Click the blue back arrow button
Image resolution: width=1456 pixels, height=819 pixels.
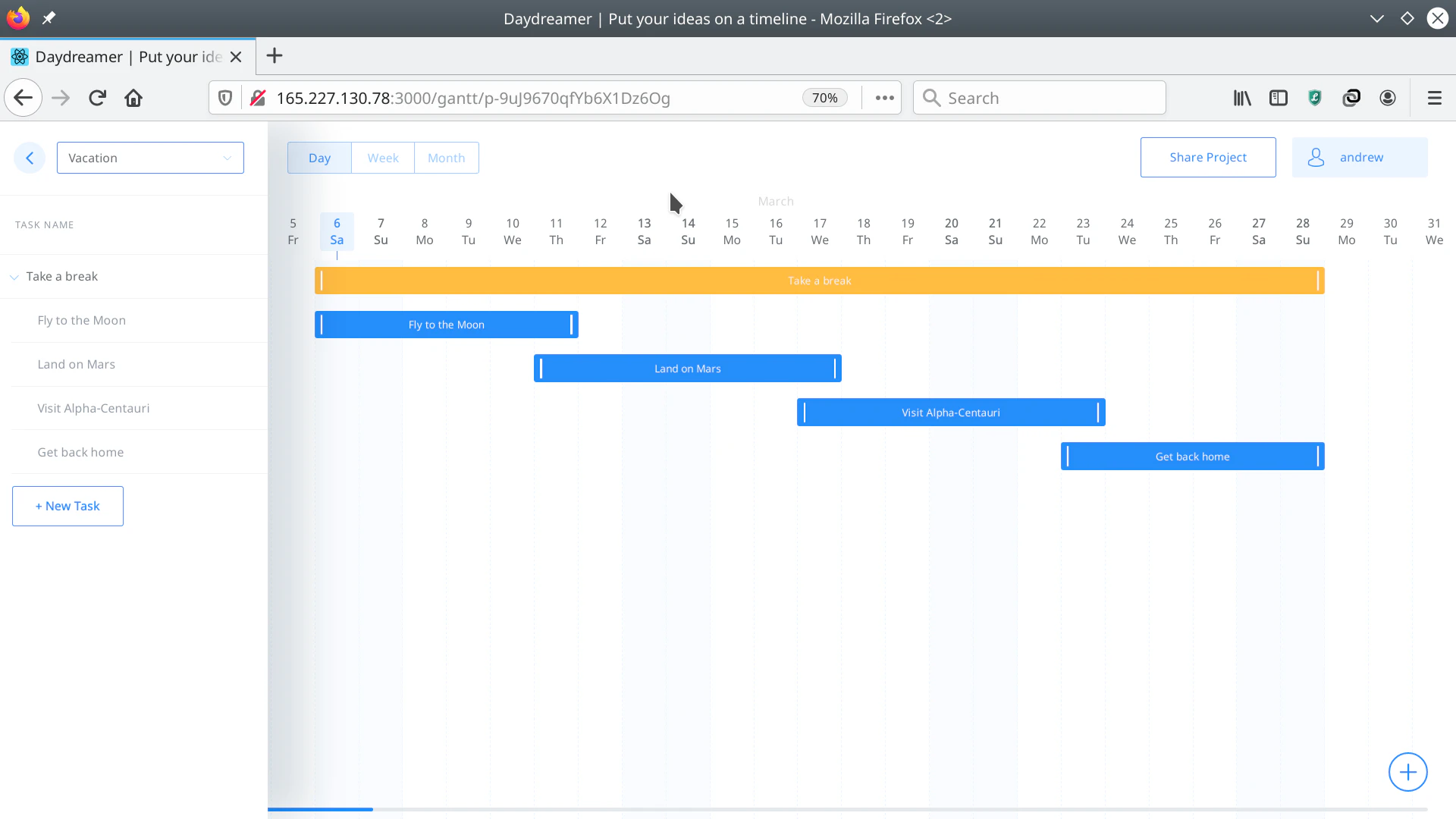[x=30, y=158]
